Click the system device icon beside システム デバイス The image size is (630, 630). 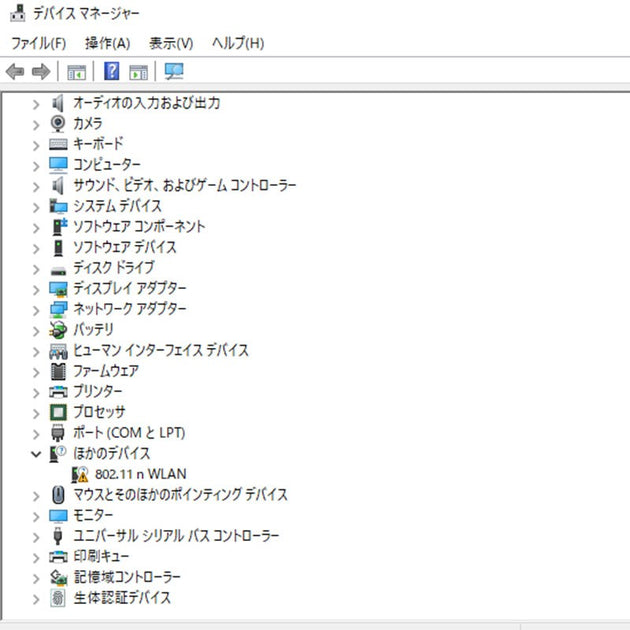tap(59, 206)
